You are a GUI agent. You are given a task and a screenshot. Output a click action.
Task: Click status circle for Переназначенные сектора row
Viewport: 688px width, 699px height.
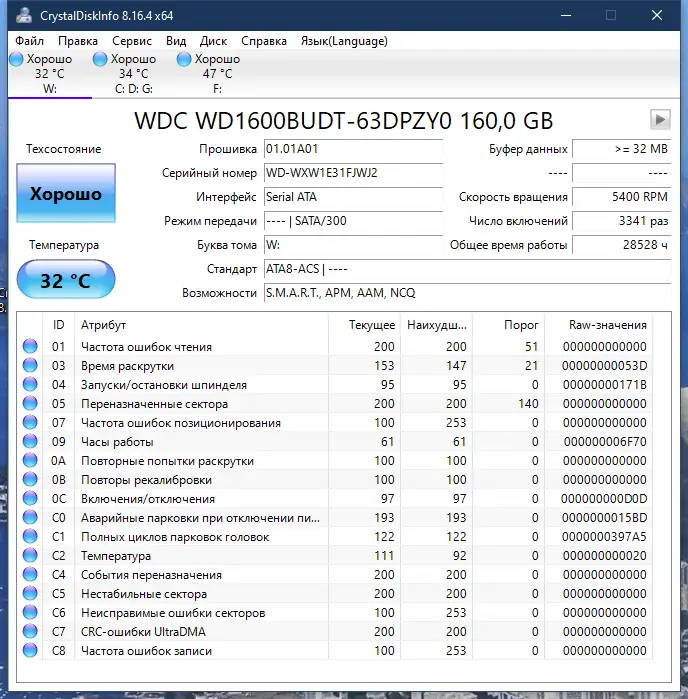(30, 403)
